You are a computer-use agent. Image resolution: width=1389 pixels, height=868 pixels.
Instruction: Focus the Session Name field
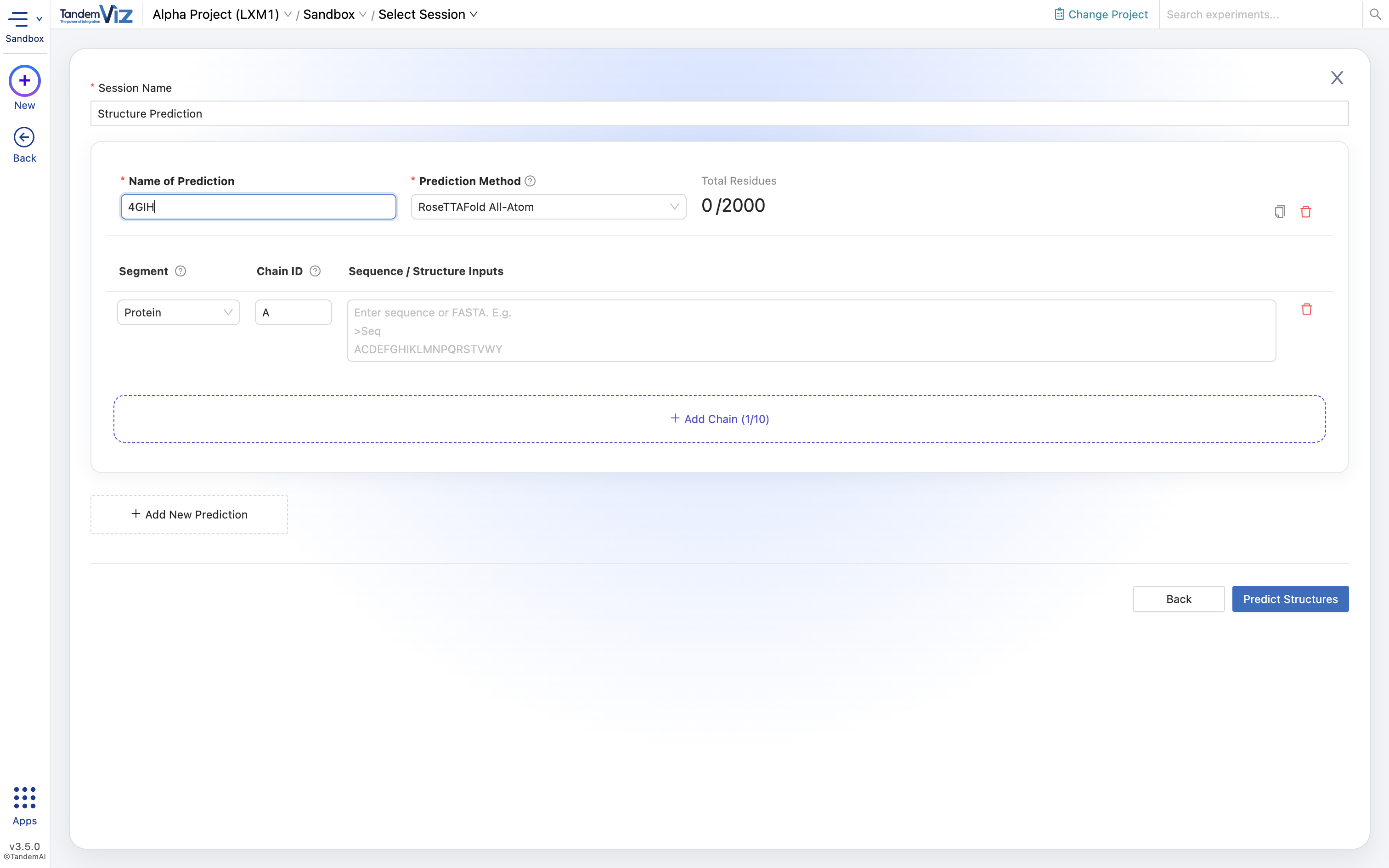pyautogui.click(x=720, y=114)
